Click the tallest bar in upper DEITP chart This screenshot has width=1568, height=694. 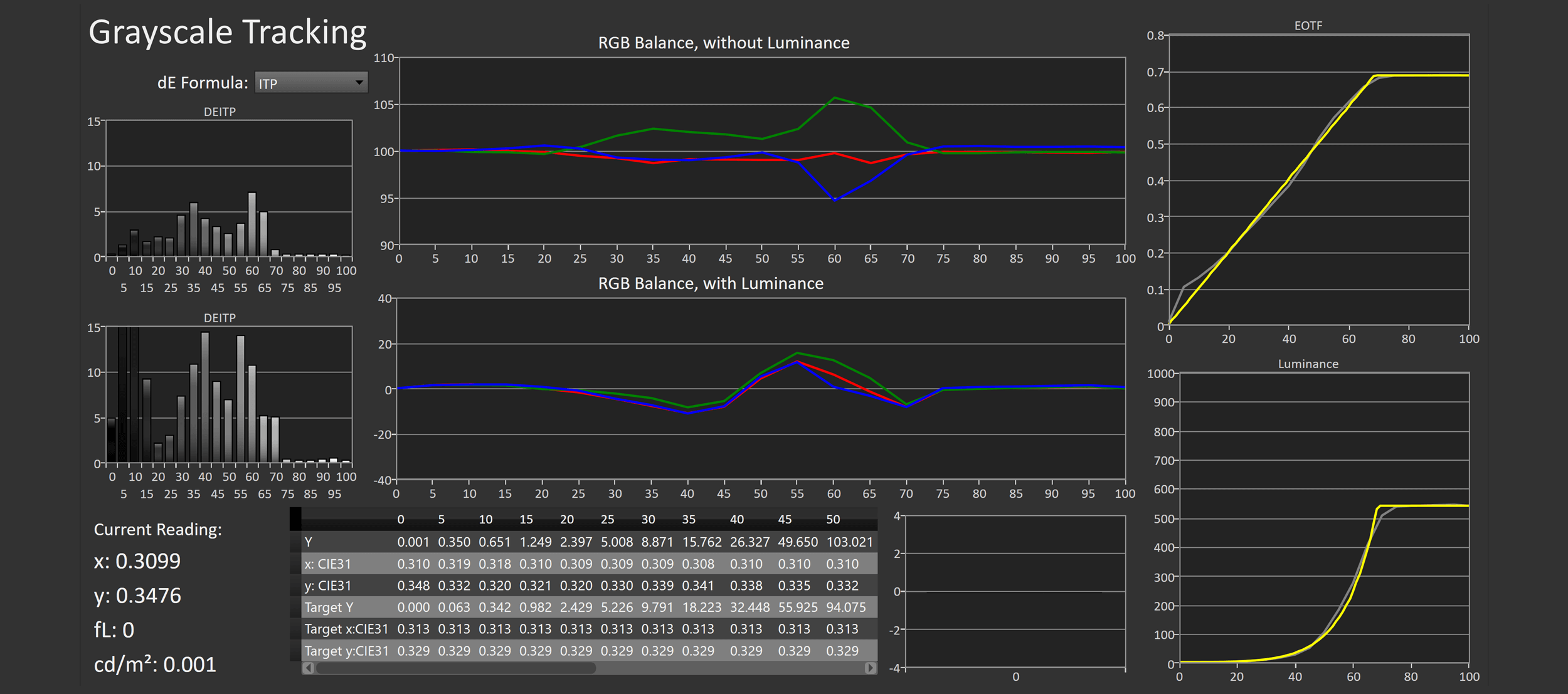tap(252, 224)
